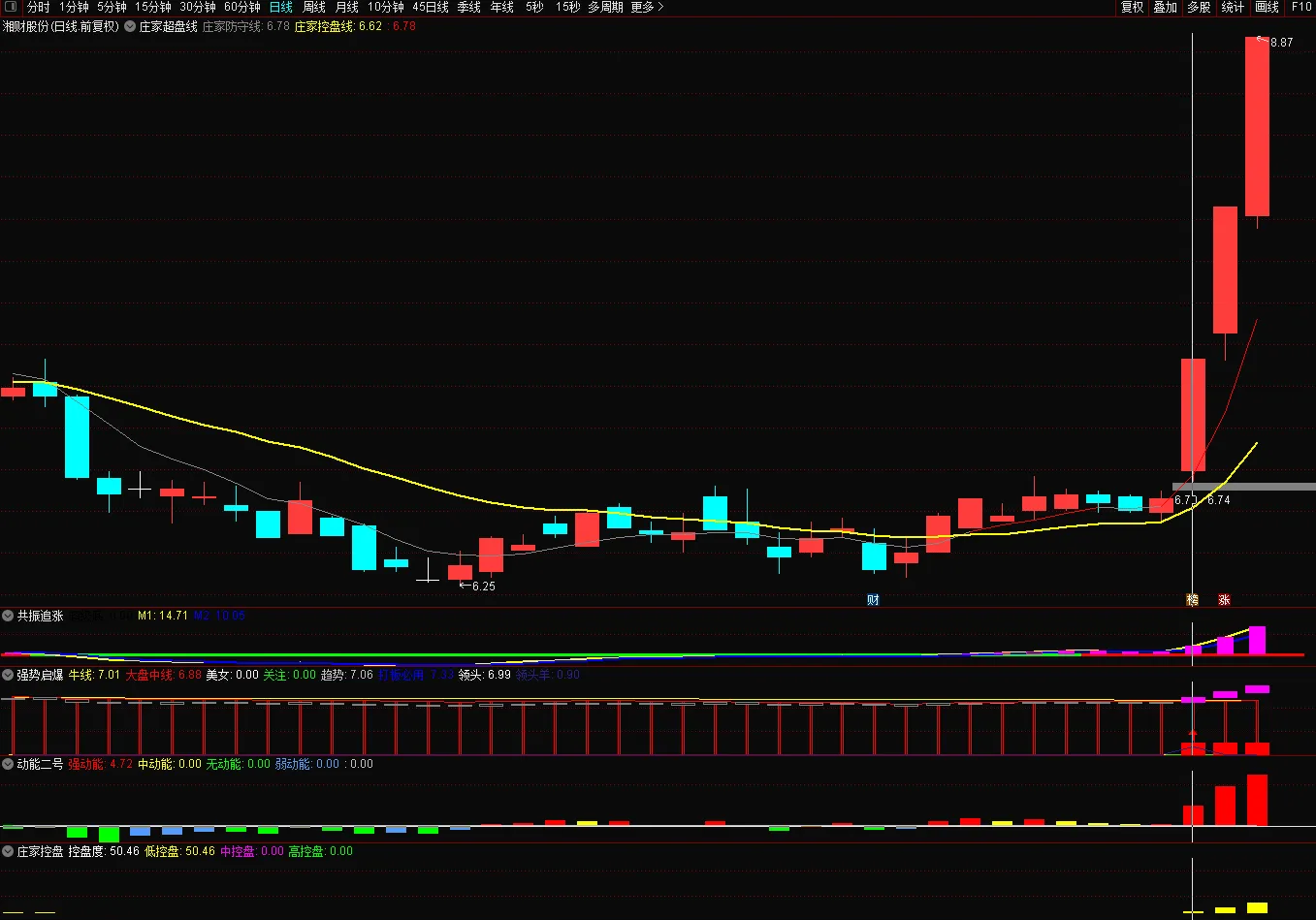The image size is (1316, 920).
Task: Click the 中动能: 0.00 value
Action: (170, 764)
